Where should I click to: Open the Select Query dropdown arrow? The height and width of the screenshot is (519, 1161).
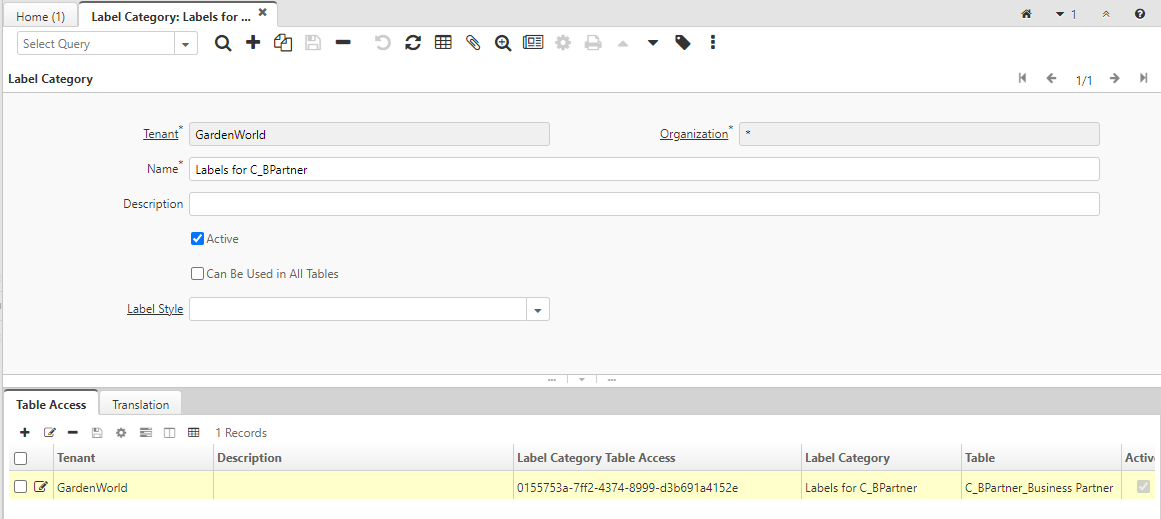tap(186, 44)
